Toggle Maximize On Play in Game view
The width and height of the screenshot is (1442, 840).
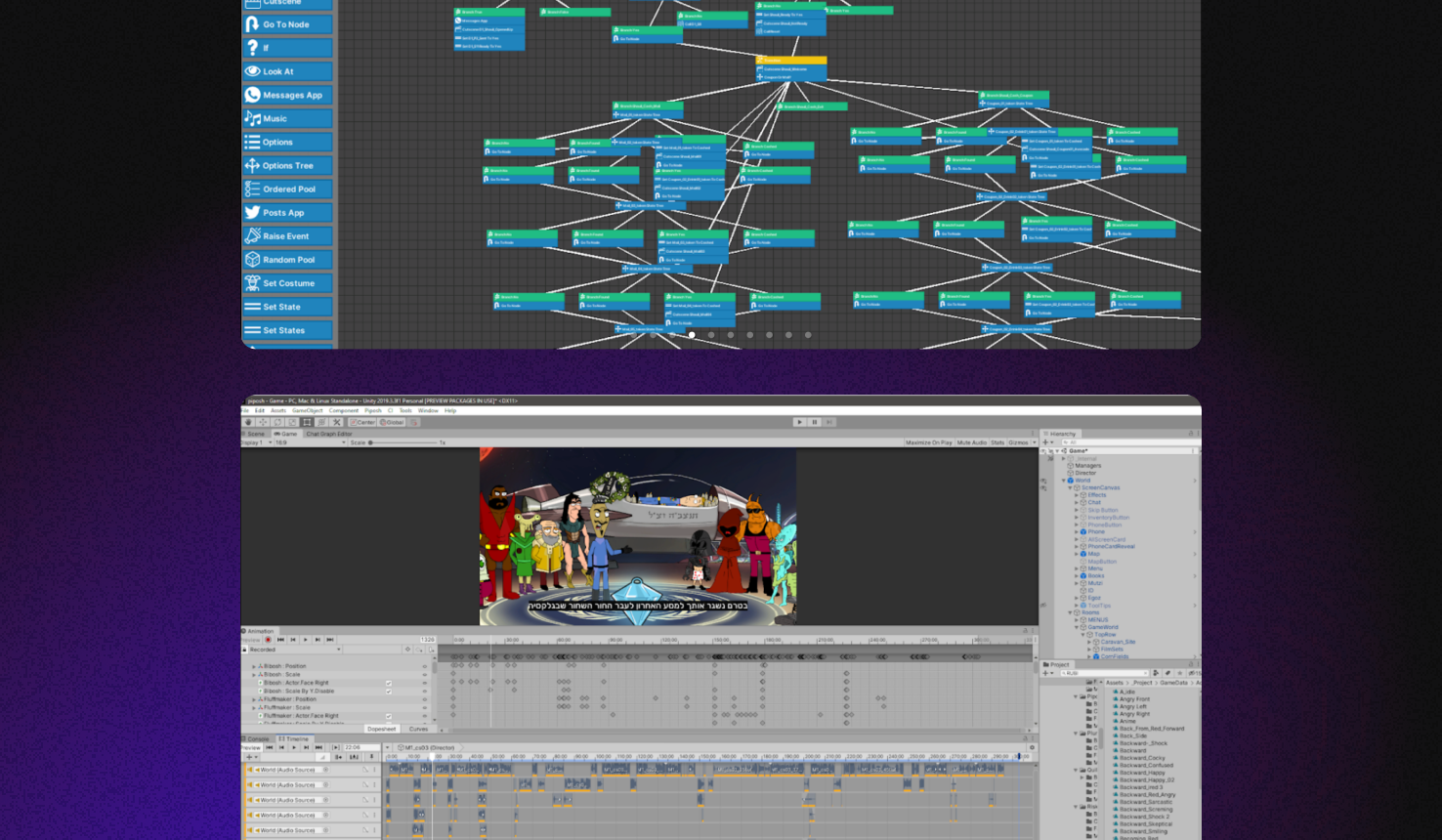pos(928,442)
